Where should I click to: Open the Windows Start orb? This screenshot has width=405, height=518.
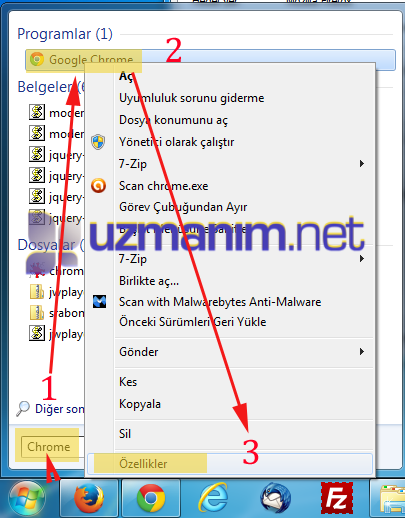tap(27, 499)
